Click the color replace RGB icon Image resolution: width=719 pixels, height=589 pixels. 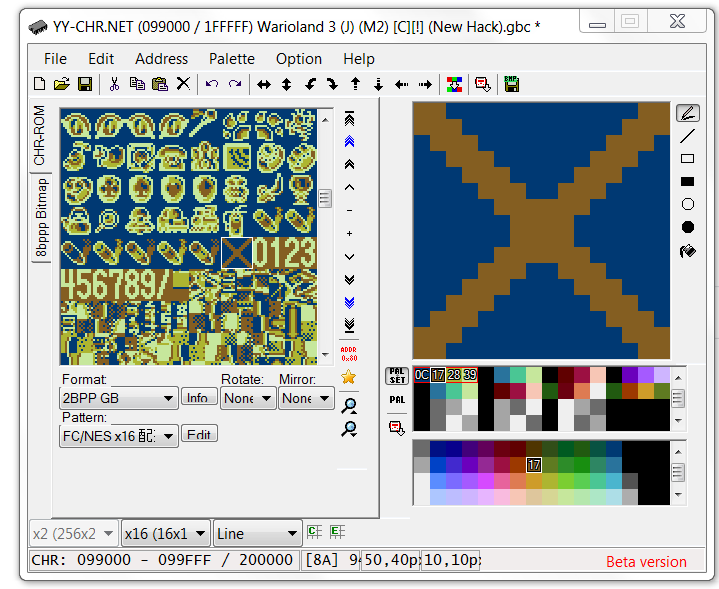pos(454,84)
